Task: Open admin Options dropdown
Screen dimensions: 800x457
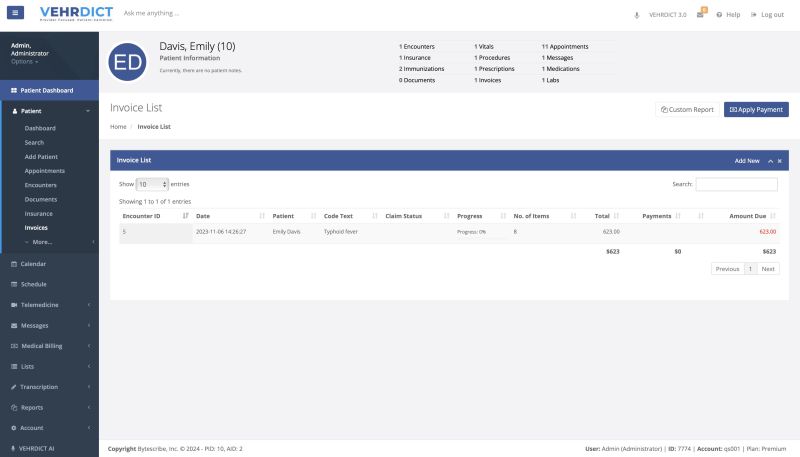Action: coord(24,62)
